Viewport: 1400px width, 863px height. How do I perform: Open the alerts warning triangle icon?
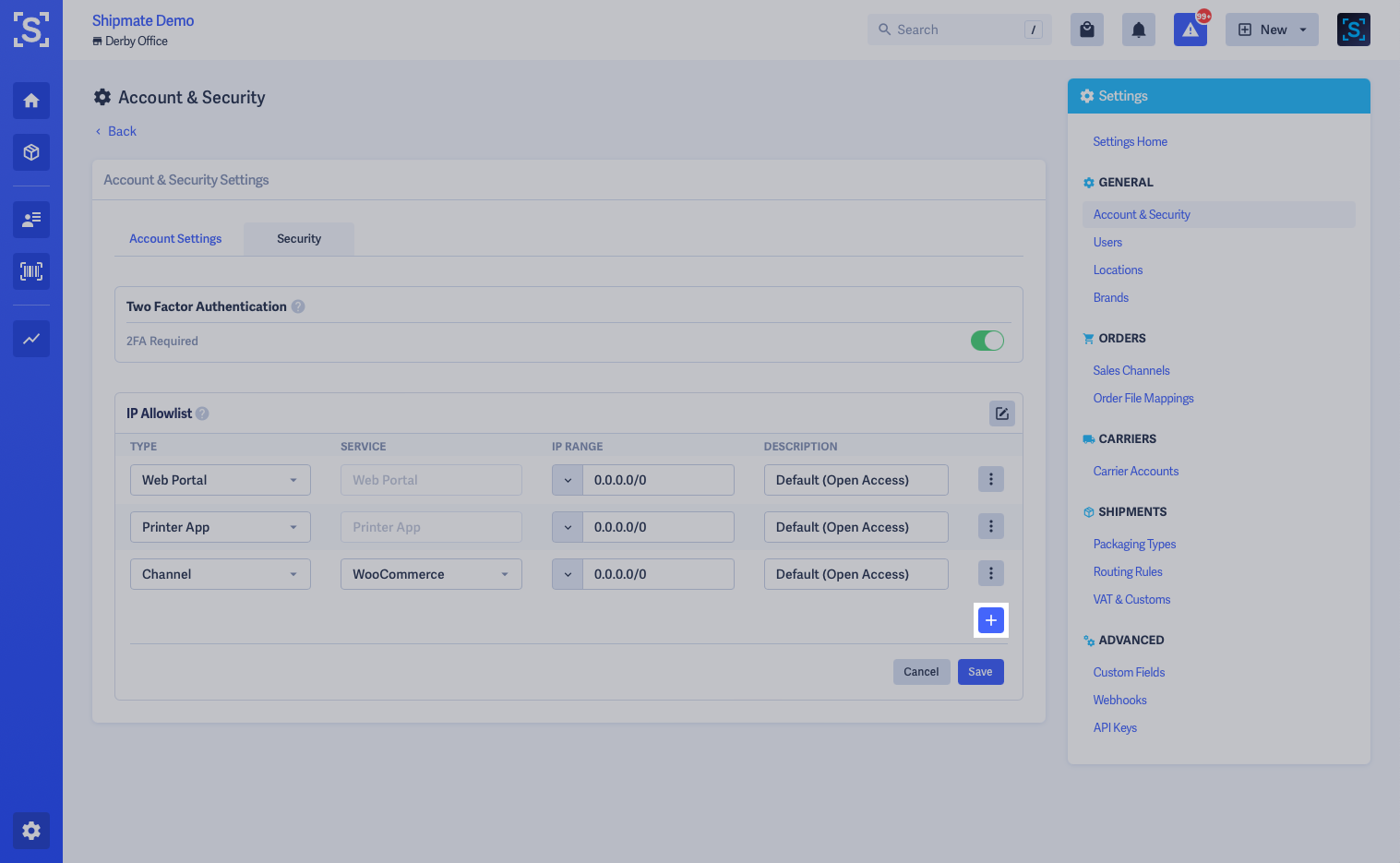click(1191, 30)
